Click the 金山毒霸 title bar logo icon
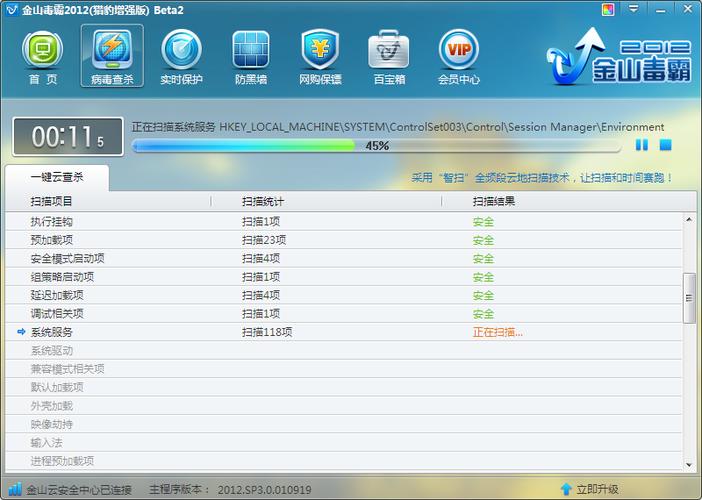702x500 pixels. (11, 9)
